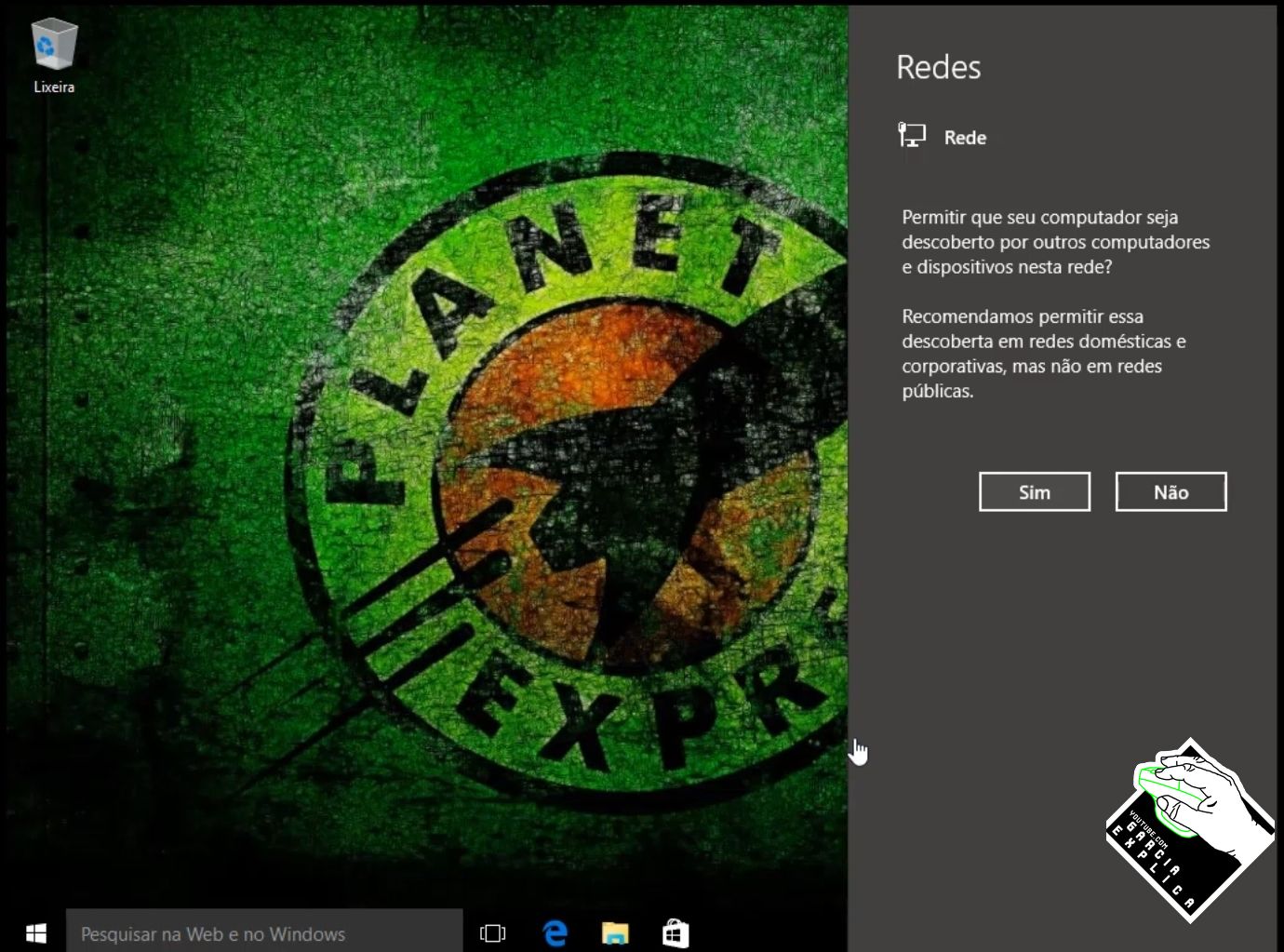Click the text 'Permitir que seu computador seja'
This screenshot has height=952, width=1284.
[1040, 217]
